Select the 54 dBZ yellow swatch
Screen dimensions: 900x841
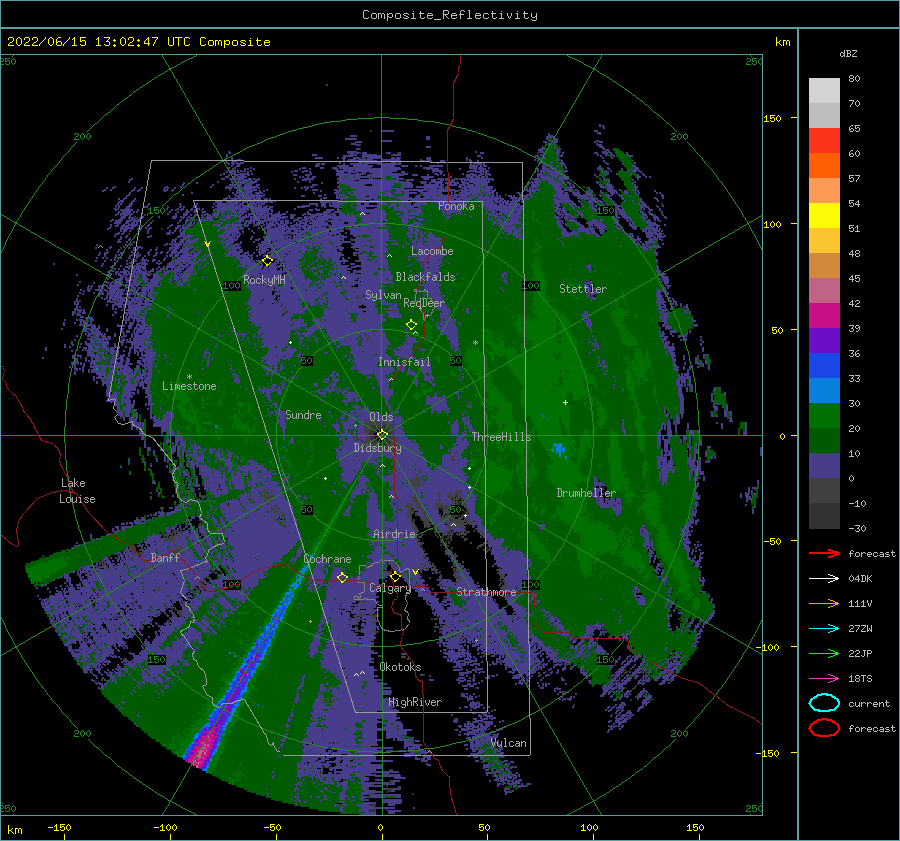tap(824, 215)
